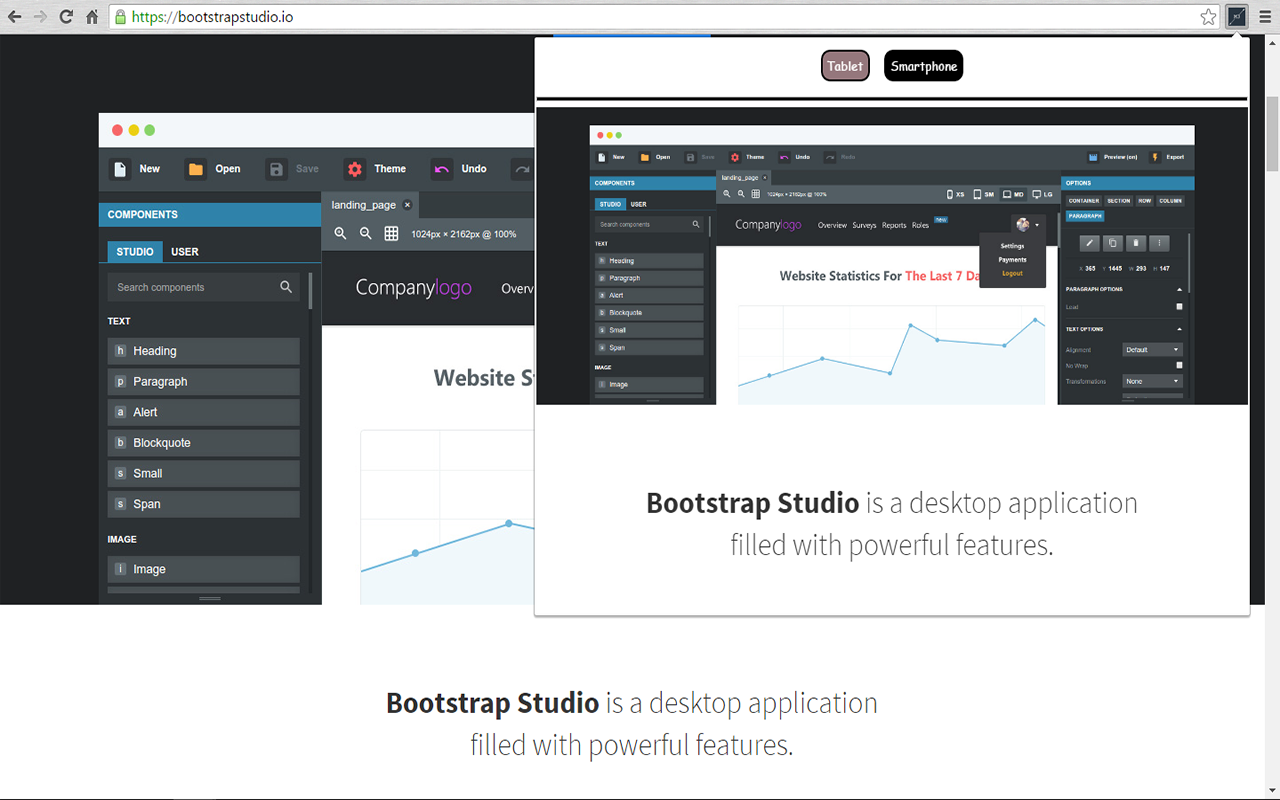Enable the Lead checkbox under Paragraph Options
The height and width of the screenshot is (800, 1280).
click(x=1179, y=307)
